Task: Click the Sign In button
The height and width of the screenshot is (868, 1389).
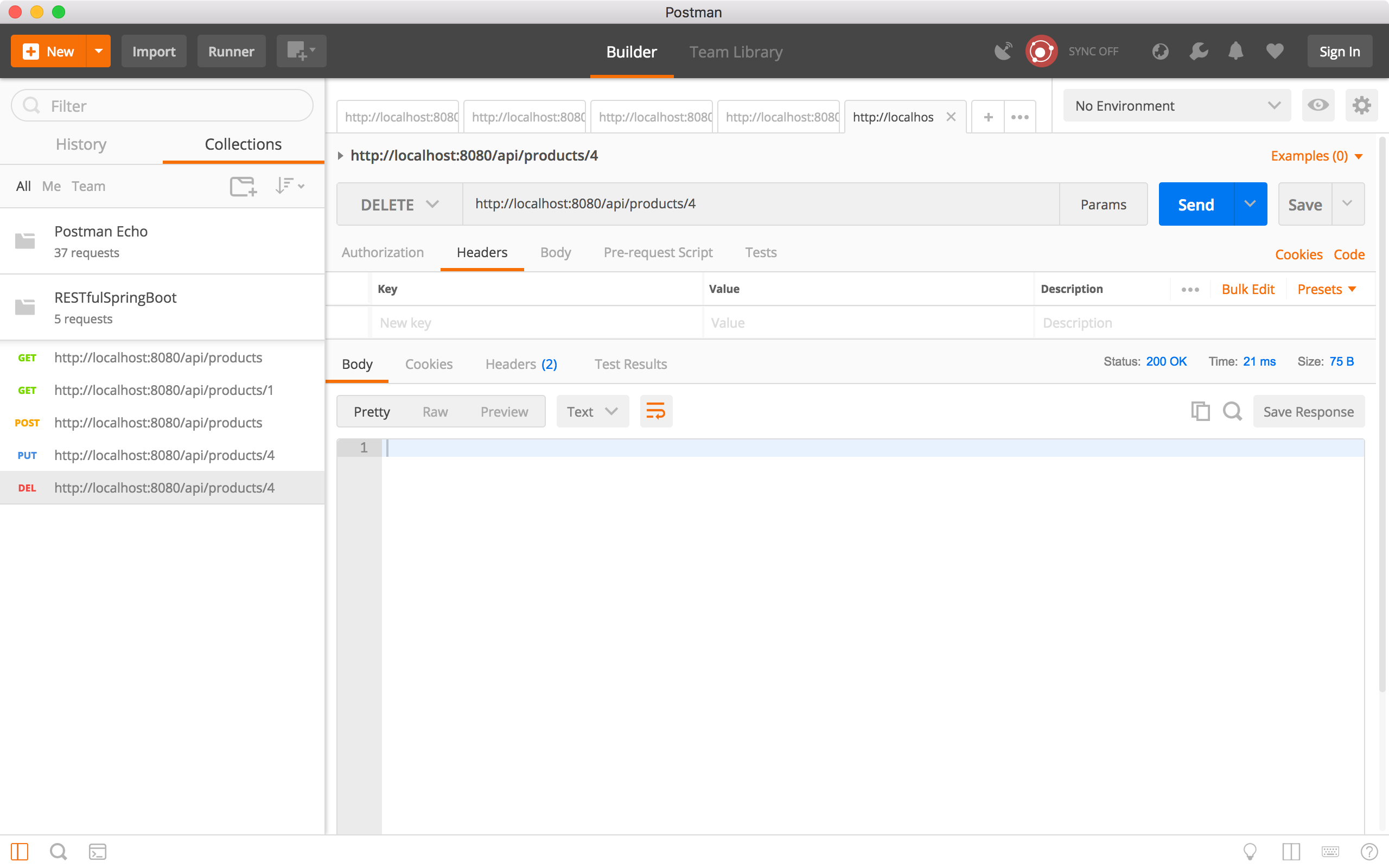Action: point(1340,51)
